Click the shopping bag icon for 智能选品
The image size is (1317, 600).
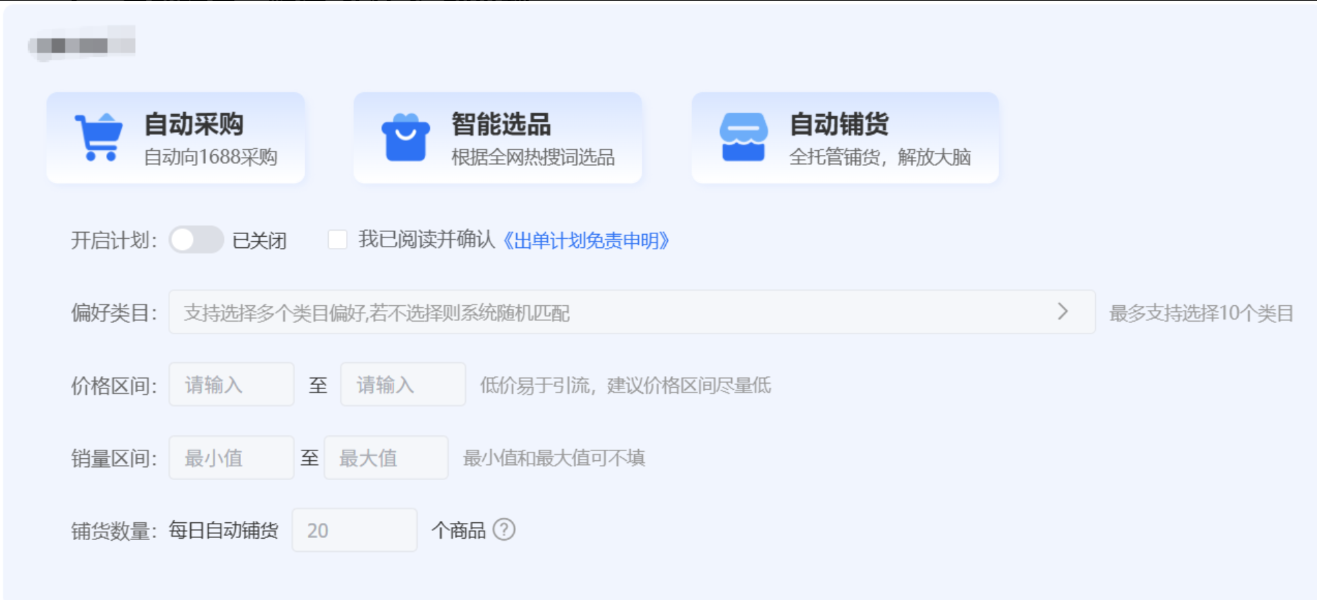(x=405, y=138)
